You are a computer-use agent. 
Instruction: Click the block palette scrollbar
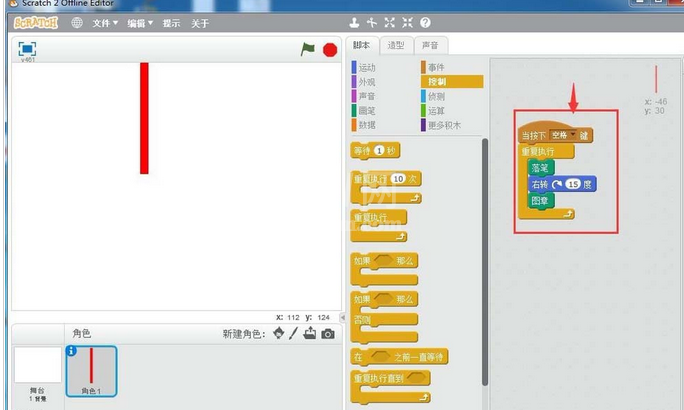[x=485, y=262]
